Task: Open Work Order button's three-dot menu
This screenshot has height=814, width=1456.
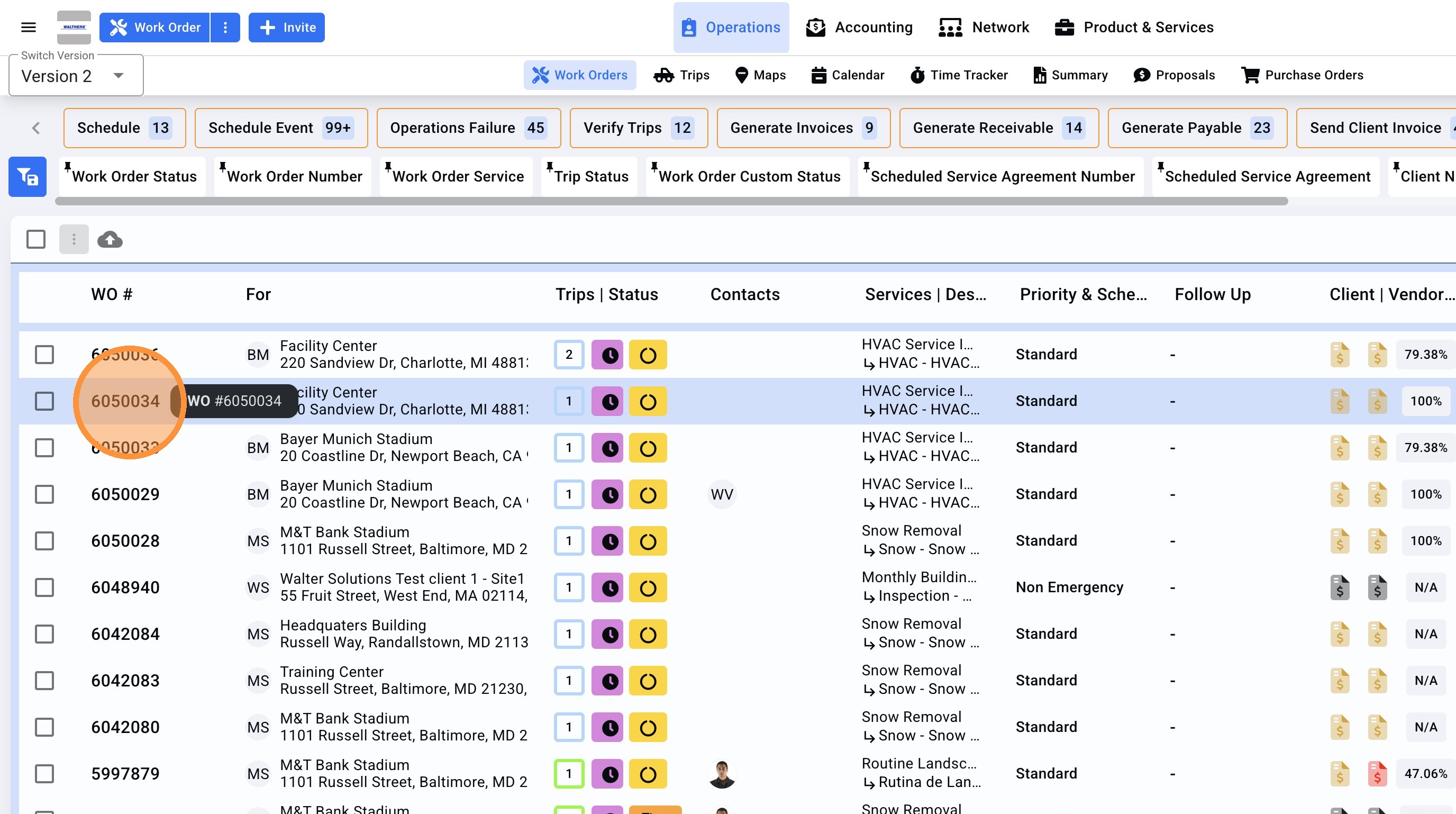Action: tap(225, 27)
